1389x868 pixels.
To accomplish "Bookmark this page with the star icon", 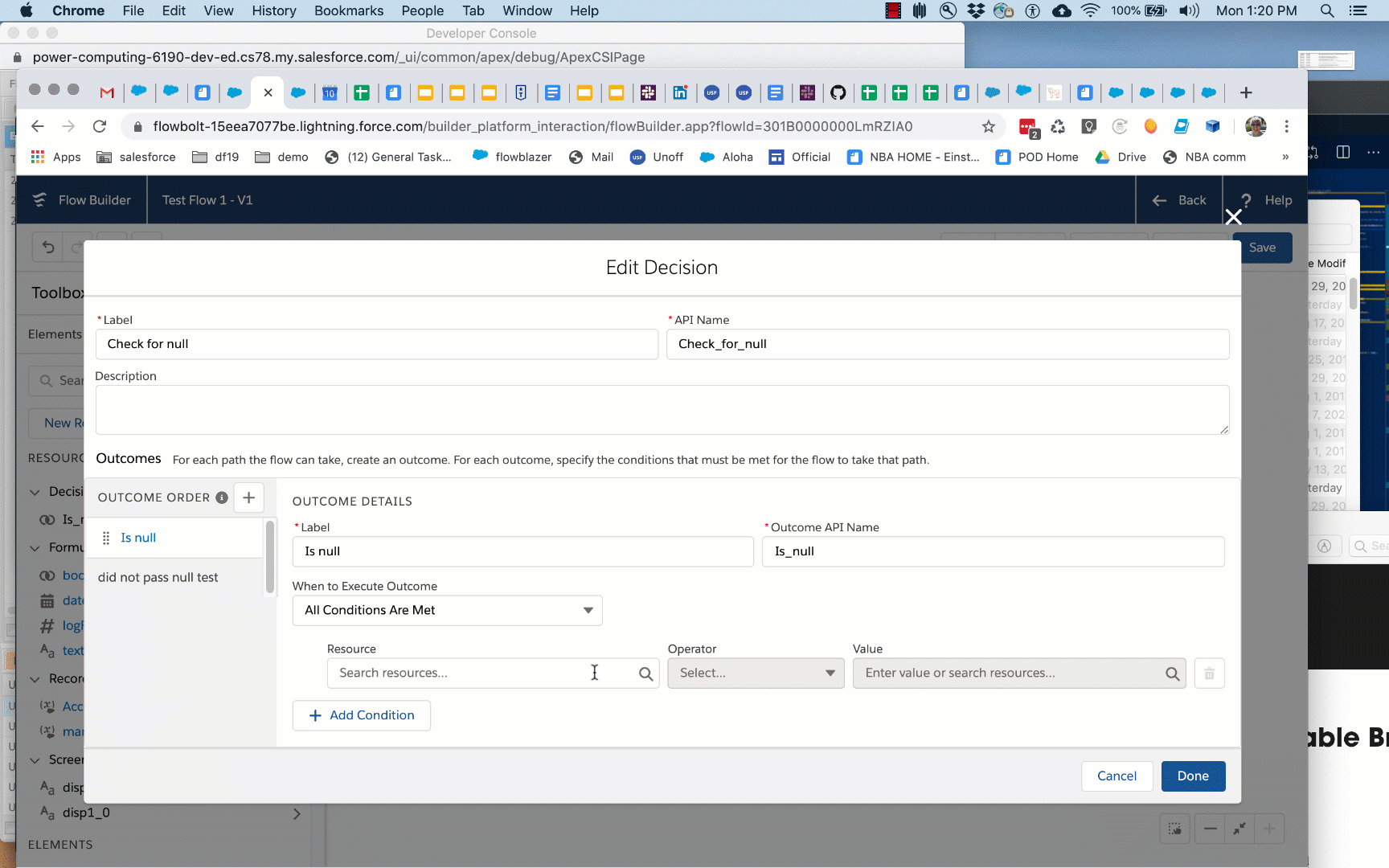I will coord(988,126).
